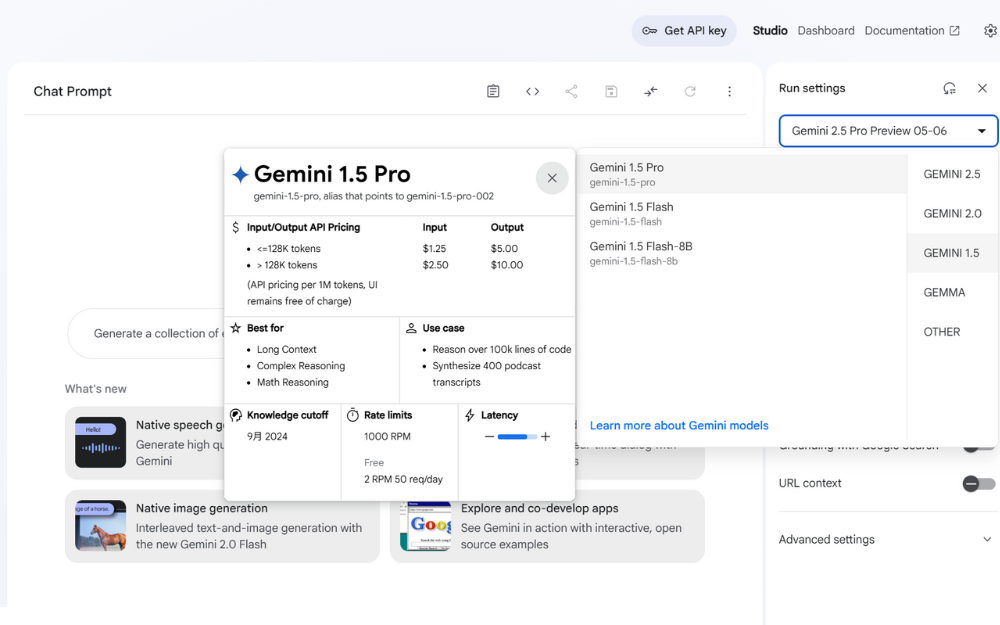This screenshot has height=625, width=1000.
Task: Open the Native image generation card
Action: [x=222, y=526]
